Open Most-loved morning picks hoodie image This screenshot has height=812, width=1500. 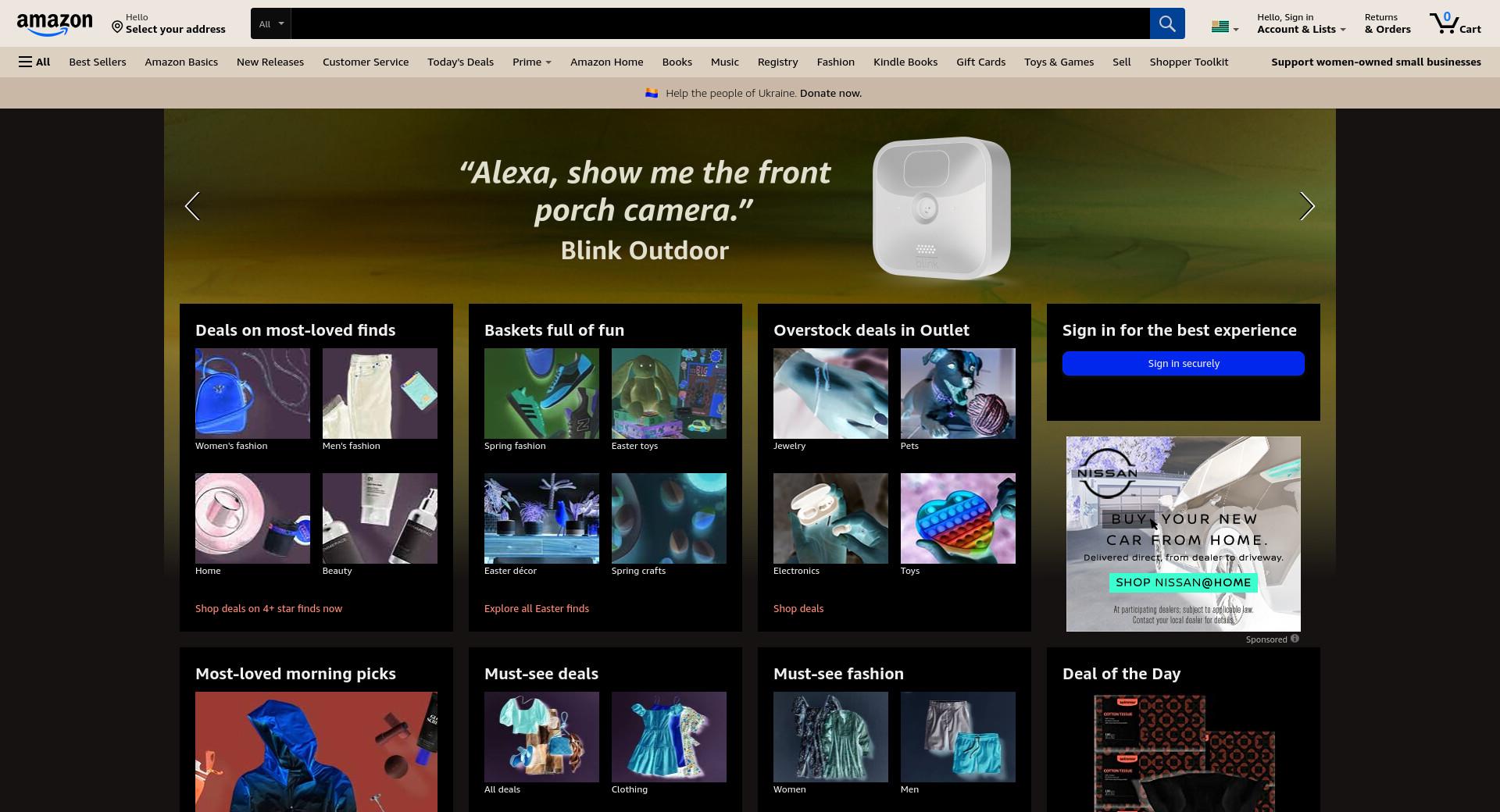(x=316, y=752)
